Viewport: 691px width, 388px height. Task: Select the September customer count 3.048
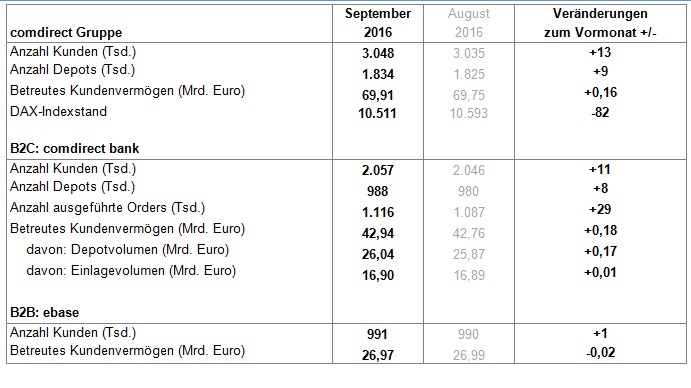(x=378, y=53)
